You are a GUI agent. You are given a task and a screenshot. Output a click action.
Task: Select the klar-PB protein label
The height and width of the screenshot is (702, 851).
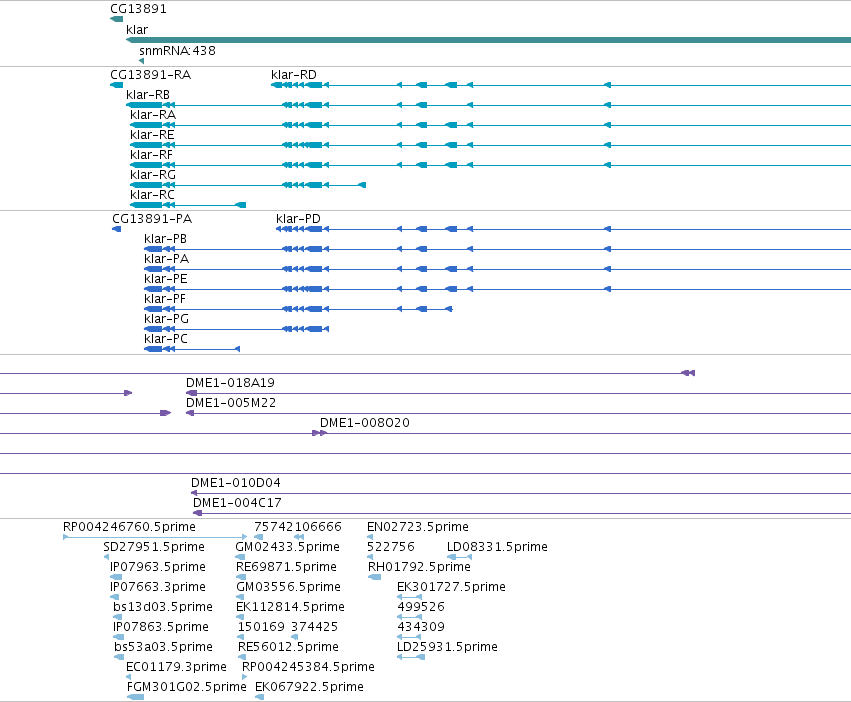pos(166,239)
